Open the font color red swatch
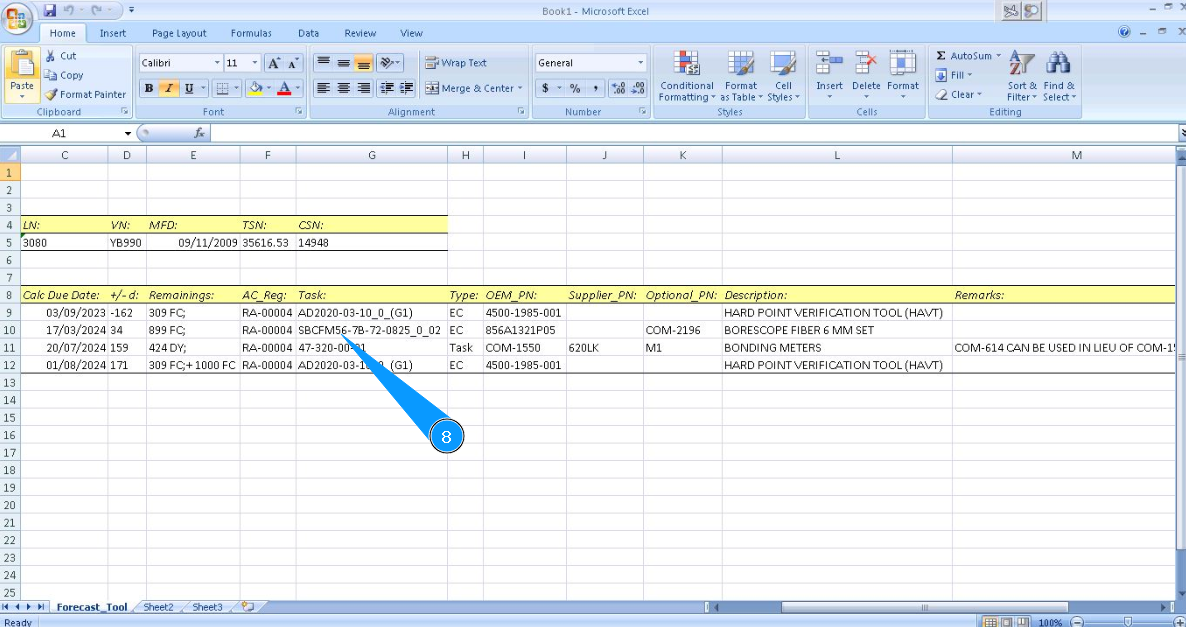The width and height of the screenshot is (1186, 629). pyautogui.click(x=285, y=88)
